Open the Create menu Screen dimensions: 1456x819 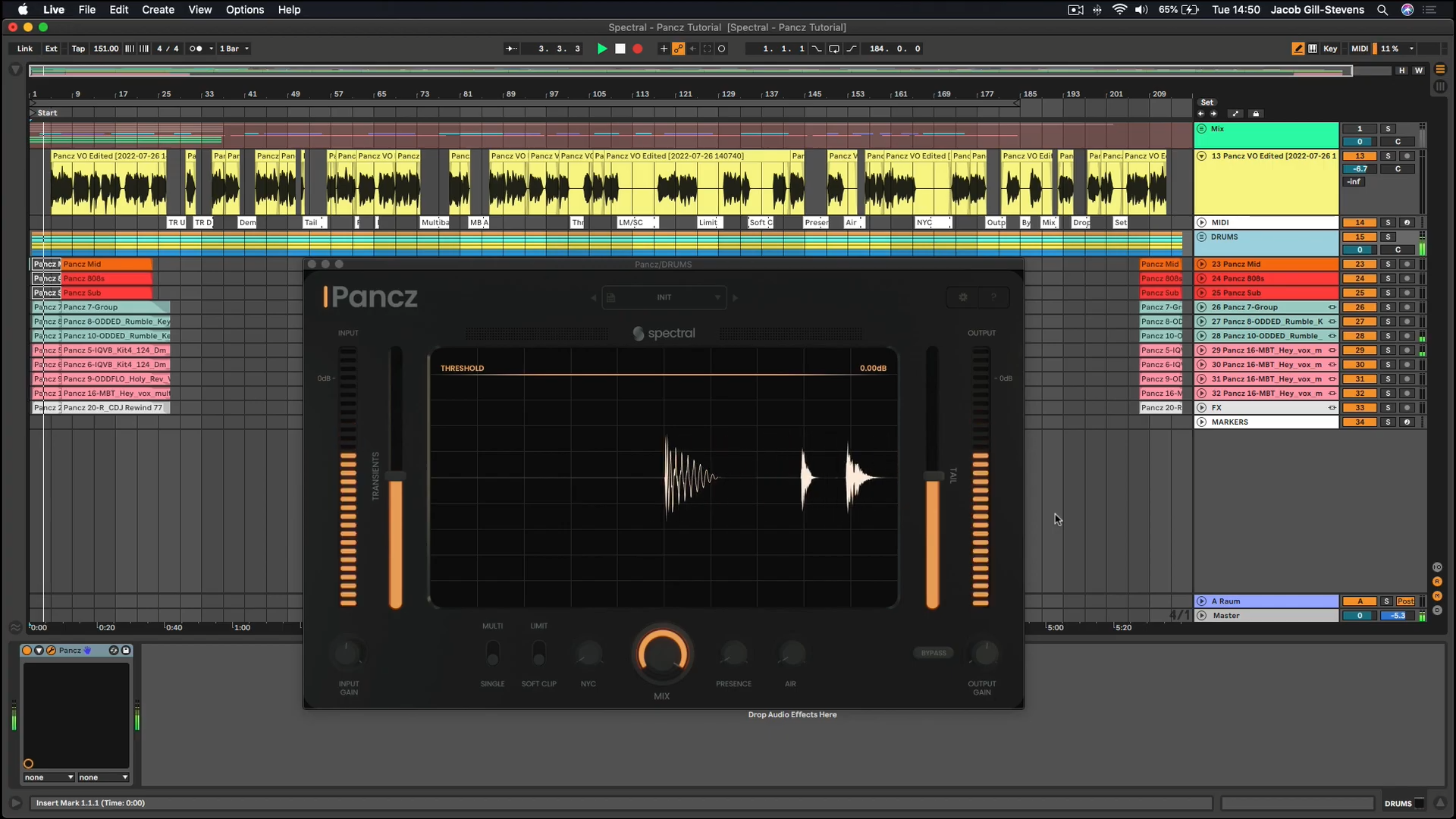[158, 10]
